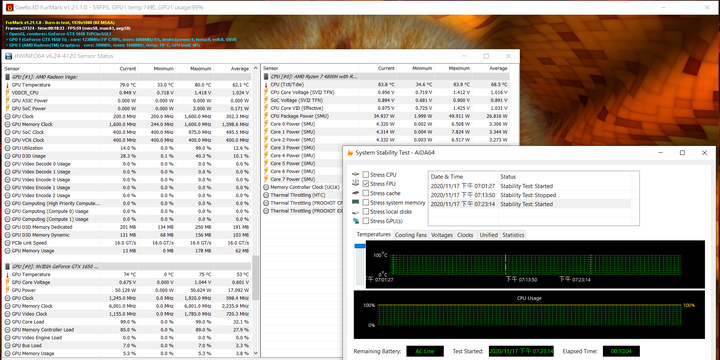Click the CPU Package Power current value 34.937 W
This screenshot has height=360, width=720.
click(384, 116)
